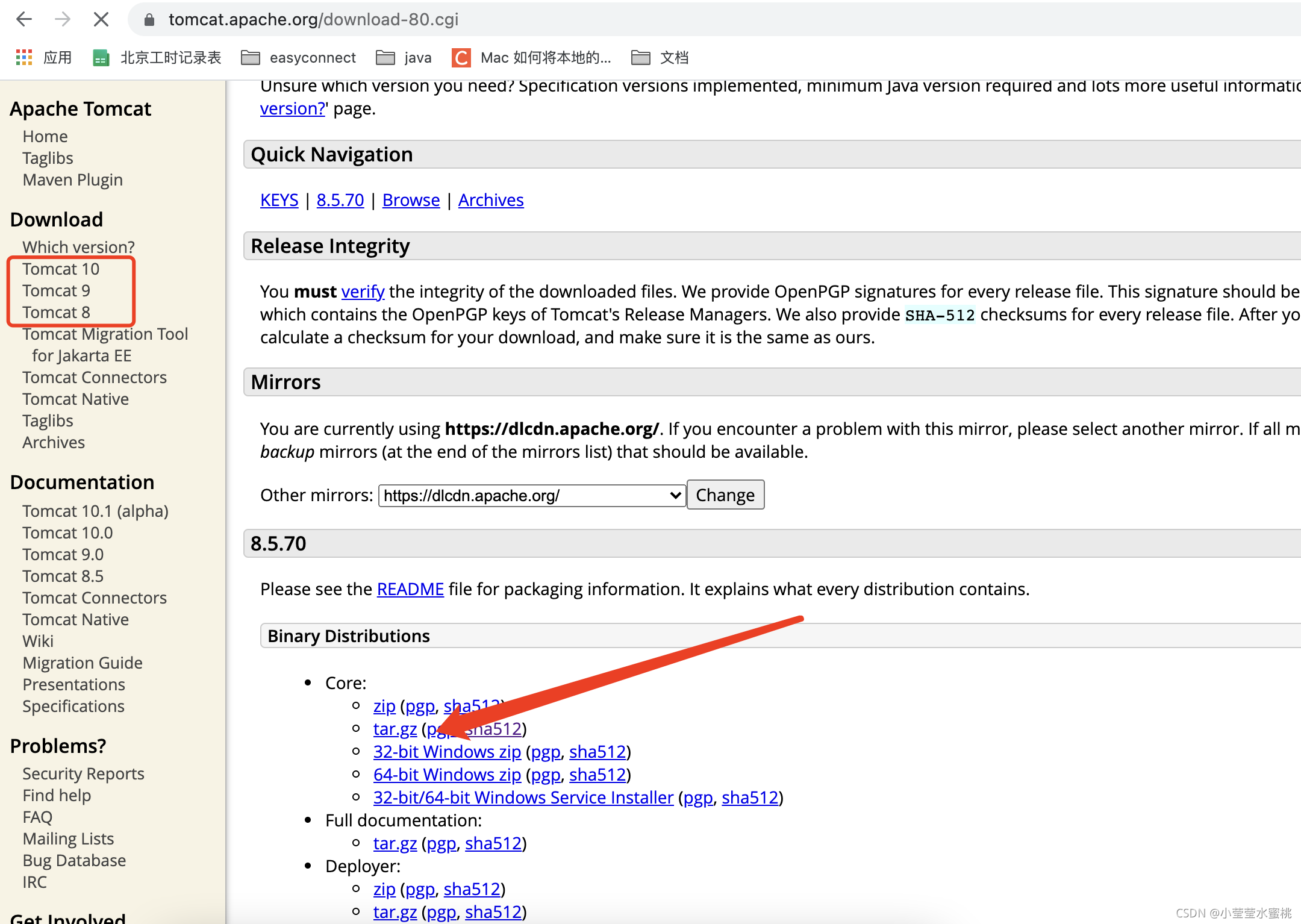Open Tomcat 10.0 documentation
This screenshot has width=1301, height=924.
[x=68, y=533]
